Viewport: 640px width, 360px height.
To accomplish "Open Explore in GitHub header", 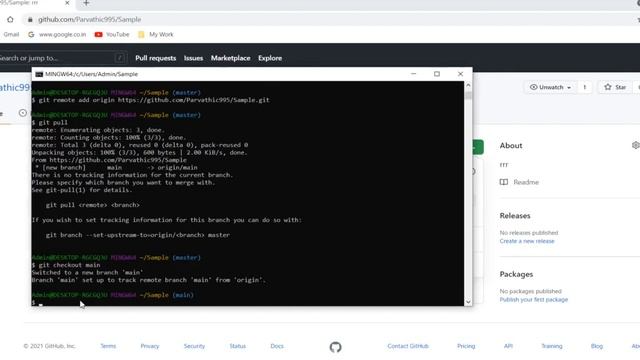I will click(x=270, y=58).
